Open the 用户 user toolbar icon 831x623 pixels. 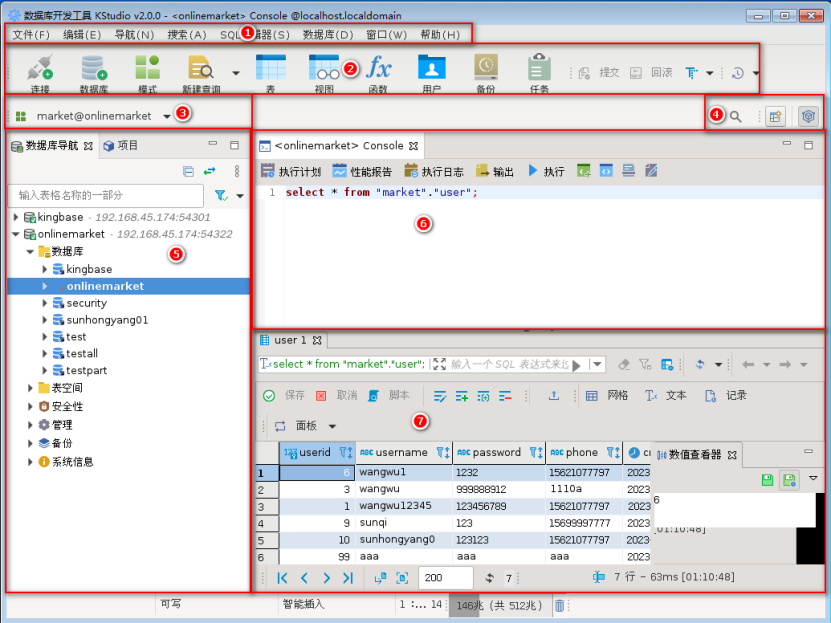[x=431, y=73]
